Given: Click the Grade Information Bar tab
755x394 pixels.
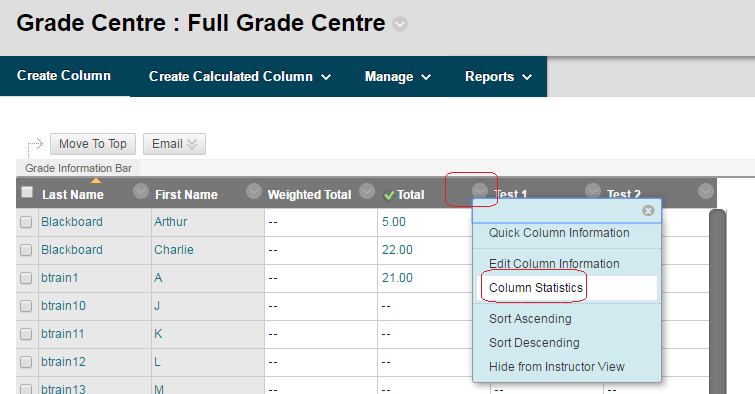Looking at the screenshot, I should point(78,168).
